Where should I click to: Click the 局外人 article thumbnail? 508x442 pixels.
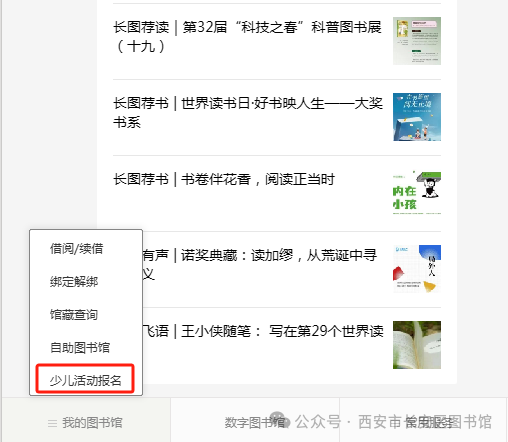pos(417,269)
